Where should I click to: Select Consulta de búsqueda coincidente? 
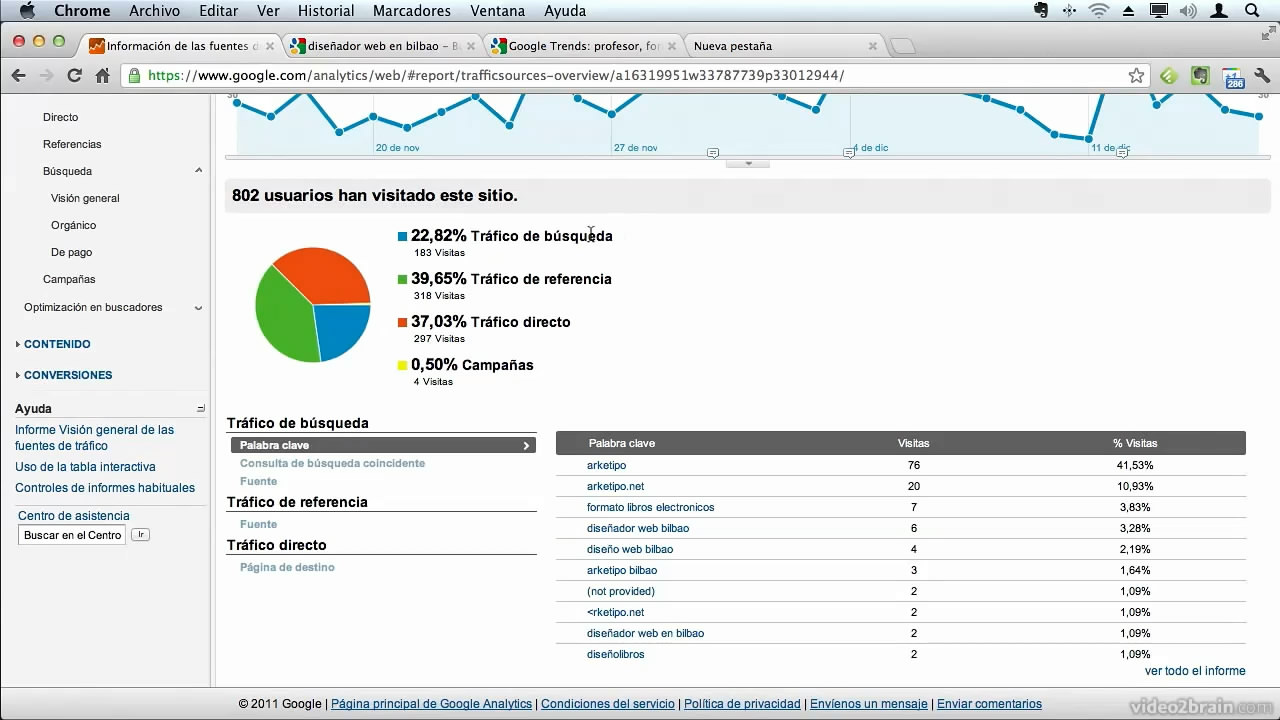[x=332, y=463]
